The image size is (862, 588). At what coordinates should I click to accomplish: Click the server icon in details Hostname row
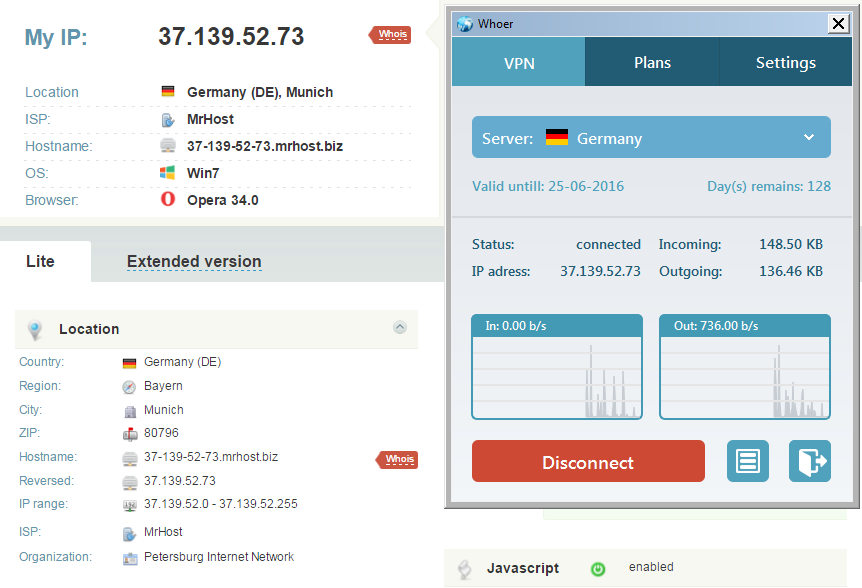tap(130, 458)
